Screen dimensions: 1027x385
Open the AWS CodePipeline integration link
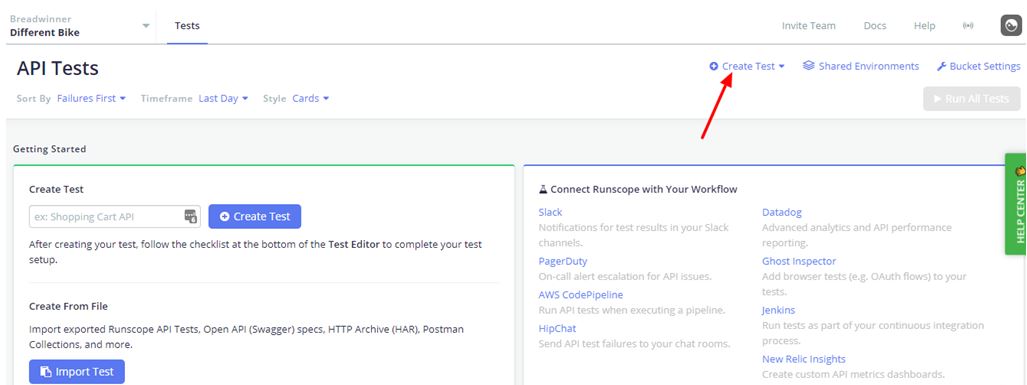click(x=581, y=295)
